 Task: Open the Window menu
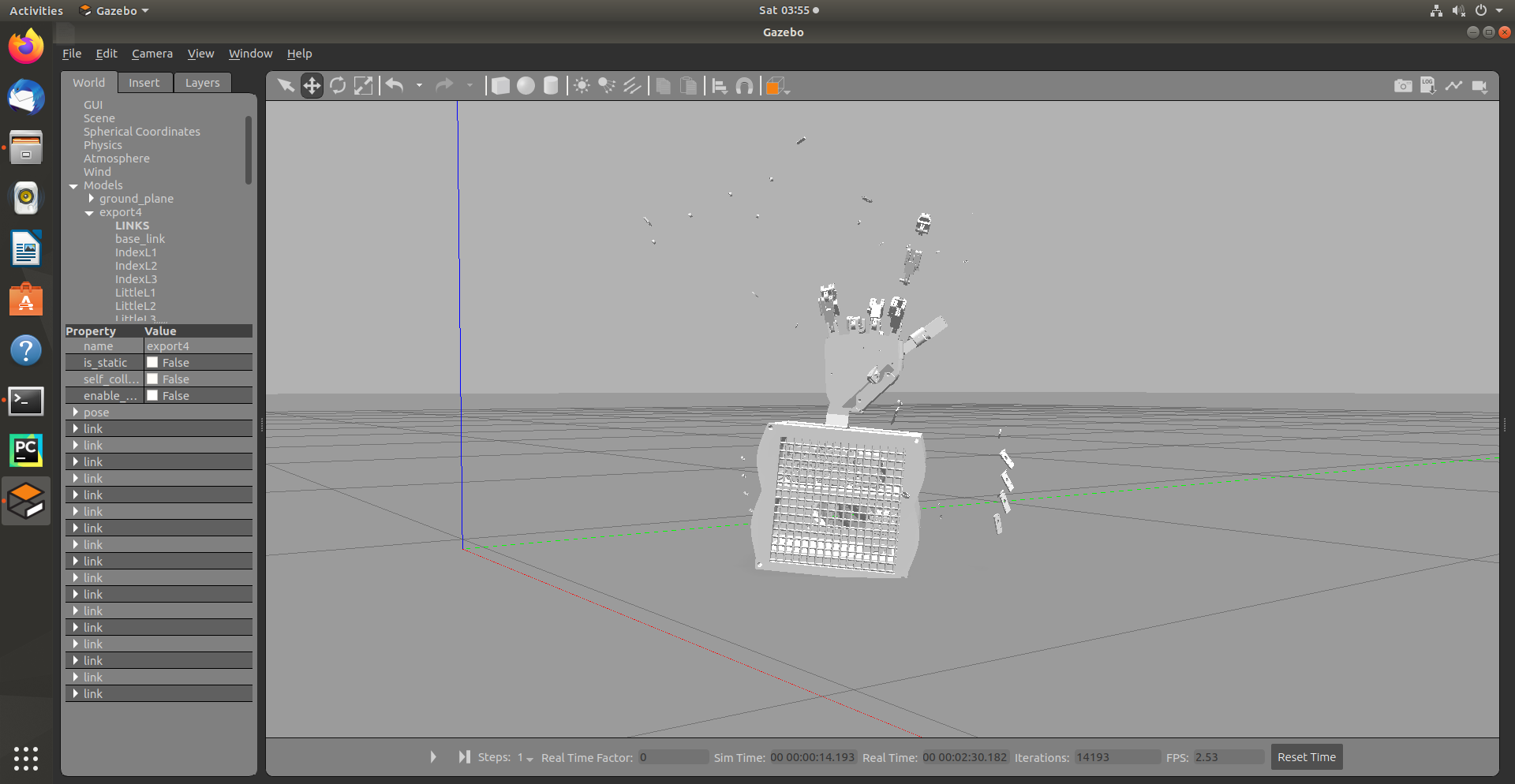coord(250,54)
